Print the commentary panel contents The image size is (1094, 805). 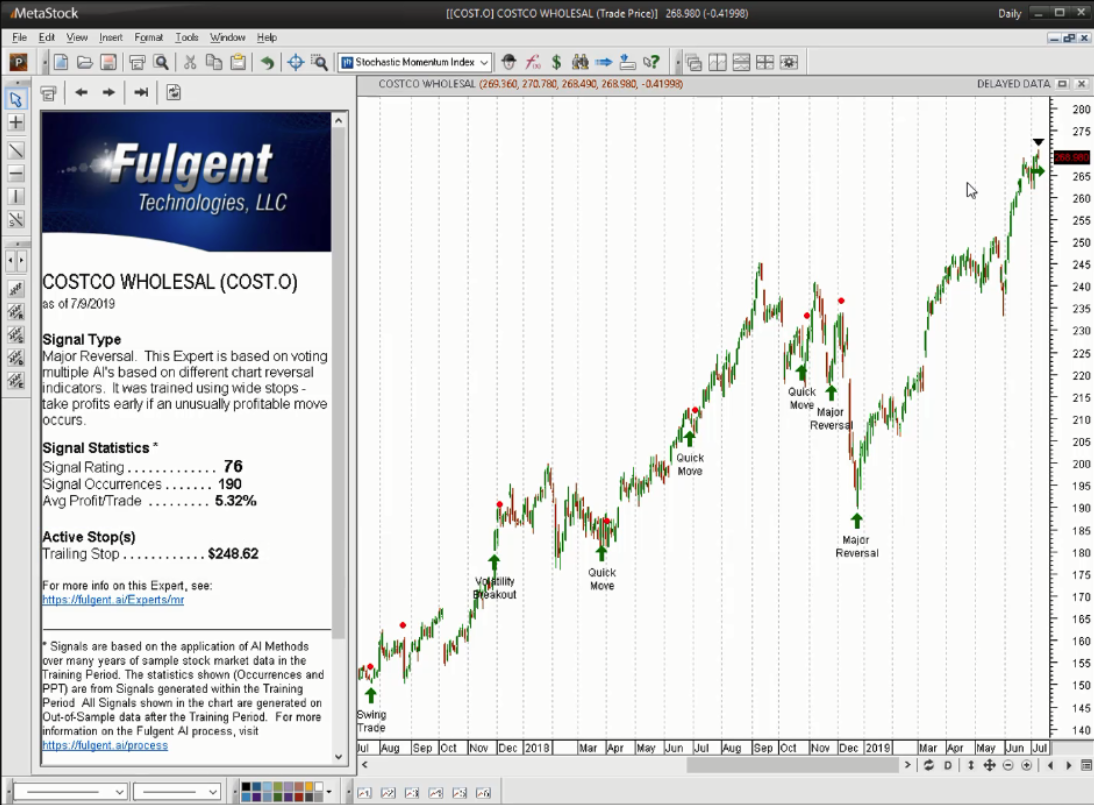click(x=48, y=92)
